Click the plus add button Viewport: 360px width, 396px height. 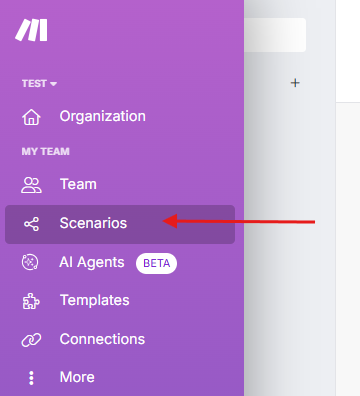pos(295,83)
